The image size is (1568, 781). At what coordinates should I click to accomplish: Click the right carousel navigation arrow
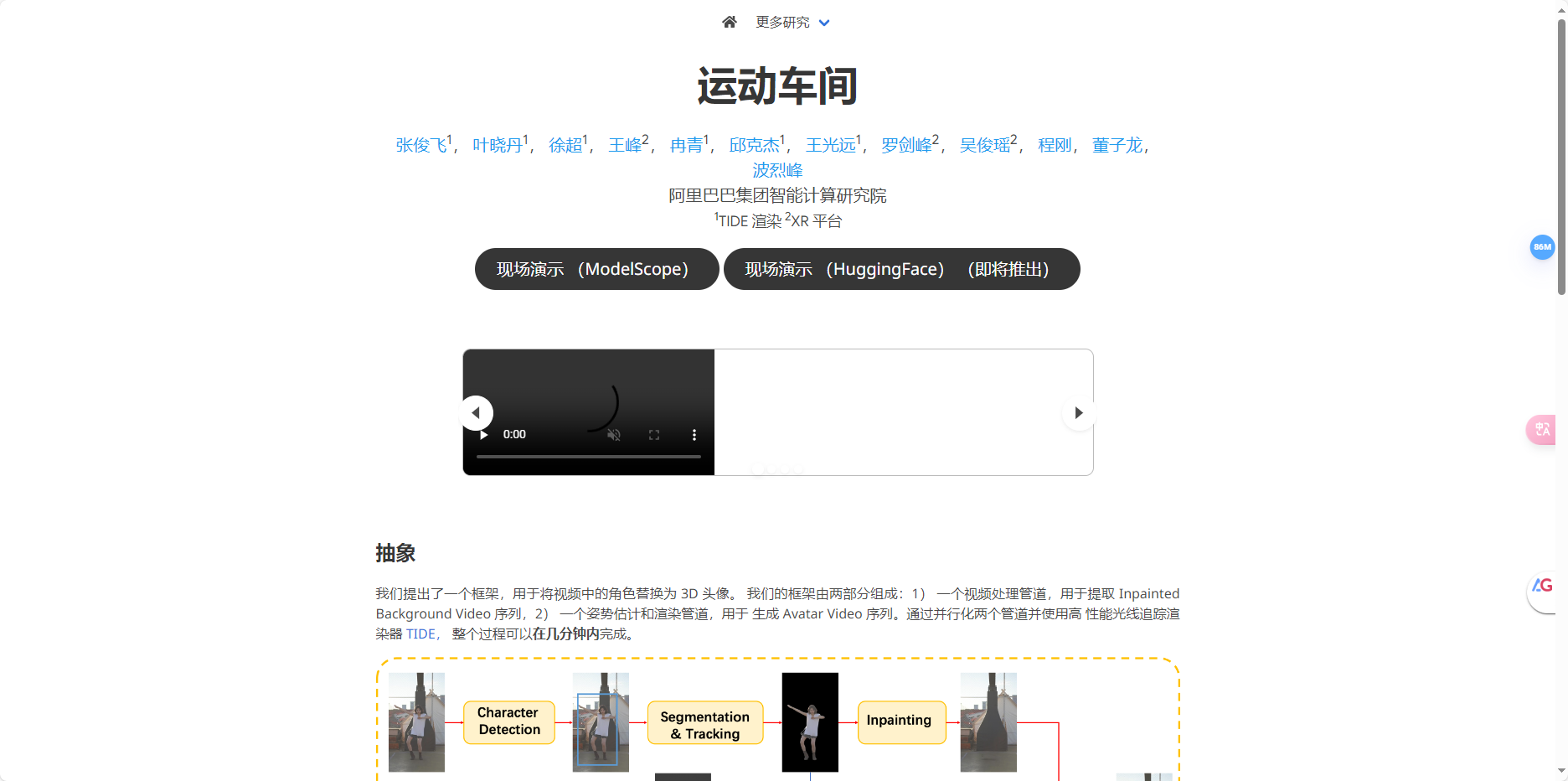1078,412
